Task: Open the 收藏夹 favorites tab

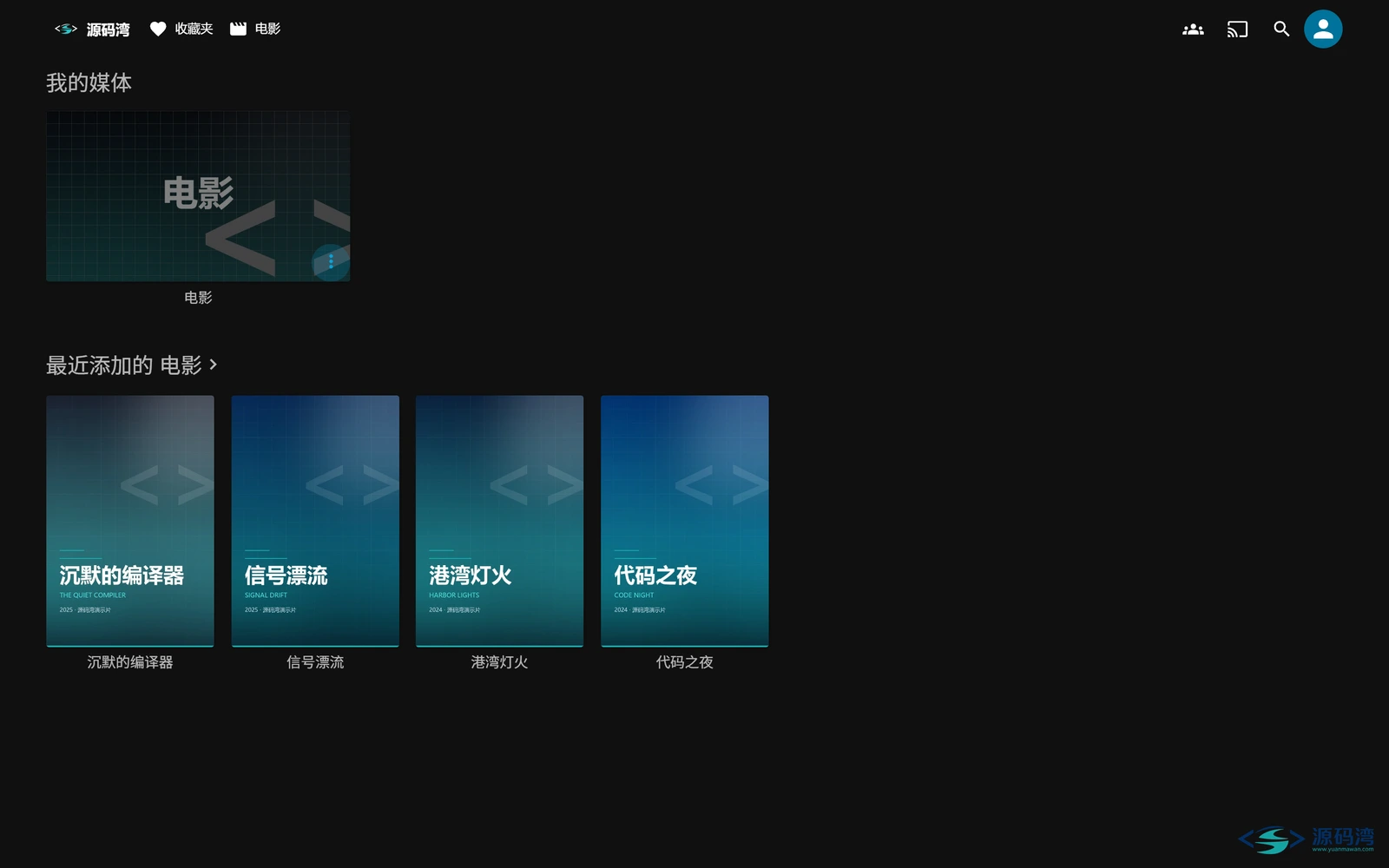Action: [181, 29]
